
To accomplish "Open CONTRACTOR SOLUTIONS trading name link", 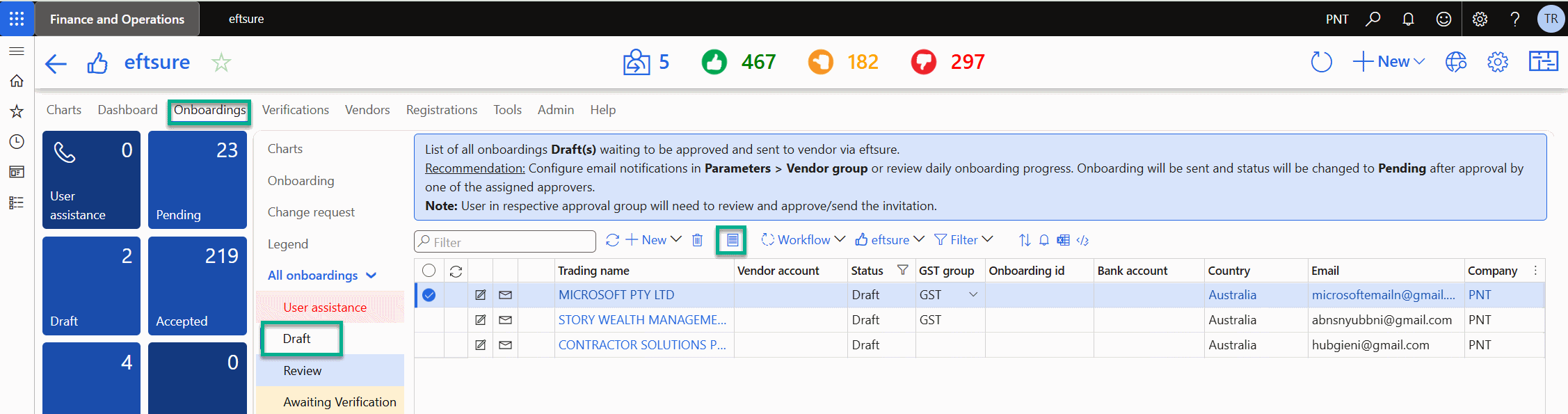I will click(642, 345).
